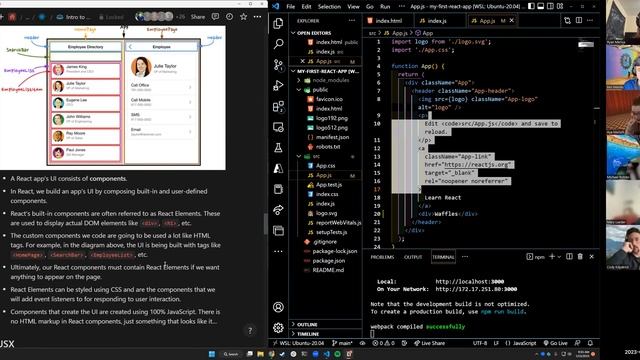Click Live Share in status bar
Screen dimensions: 640x360
click(429, 343)
